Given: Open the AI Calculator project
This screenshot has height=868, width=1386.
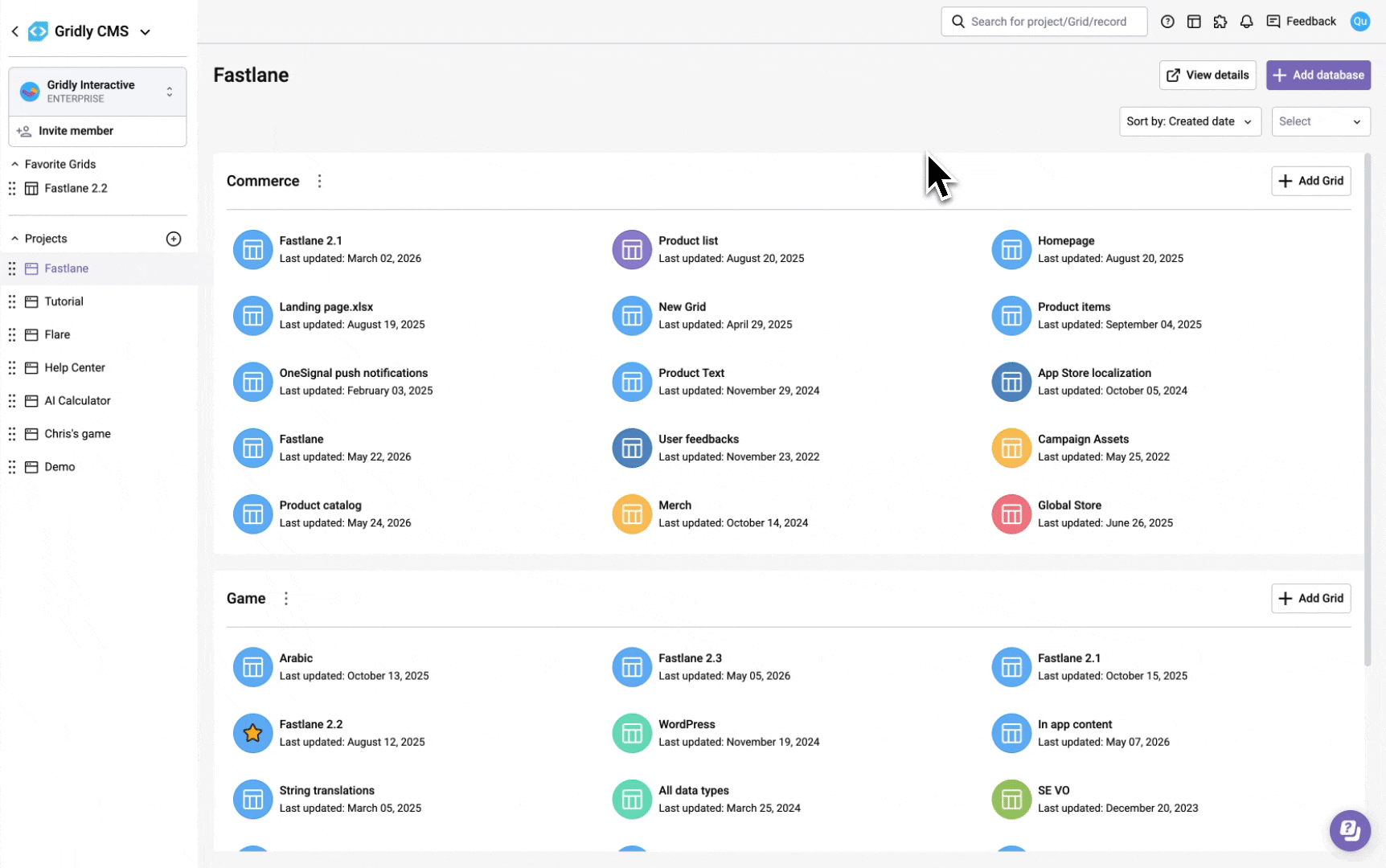Looking at the screenshot, I should tap(77, 400).
